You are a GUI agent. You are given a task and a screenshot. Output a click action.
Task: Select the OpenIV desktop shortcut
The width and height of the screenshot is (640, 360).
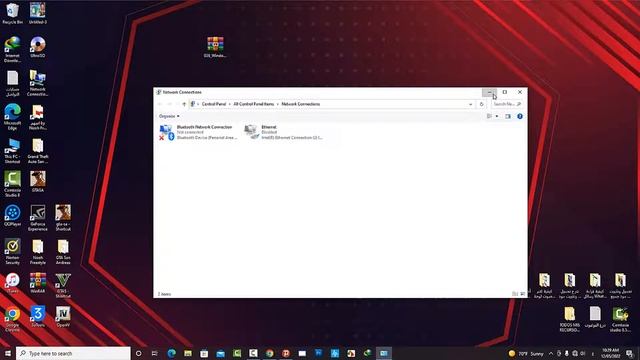63,317
